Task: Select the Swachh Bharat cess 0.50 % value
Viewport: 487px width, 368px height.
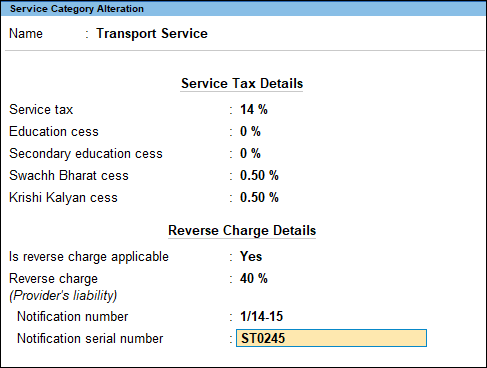Action: pyautogui.click(x=259, y=175)
